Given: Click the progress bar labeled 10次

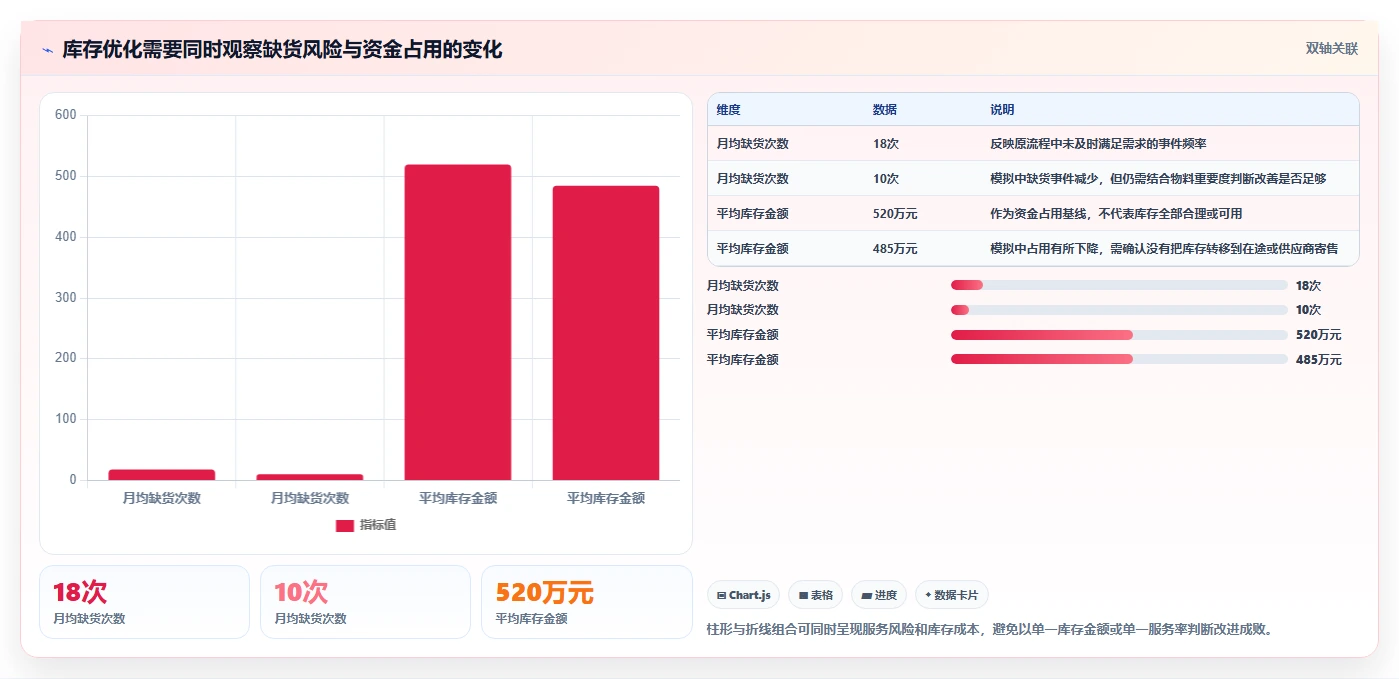Looking at the screenshot, I should pos(1119,310).
